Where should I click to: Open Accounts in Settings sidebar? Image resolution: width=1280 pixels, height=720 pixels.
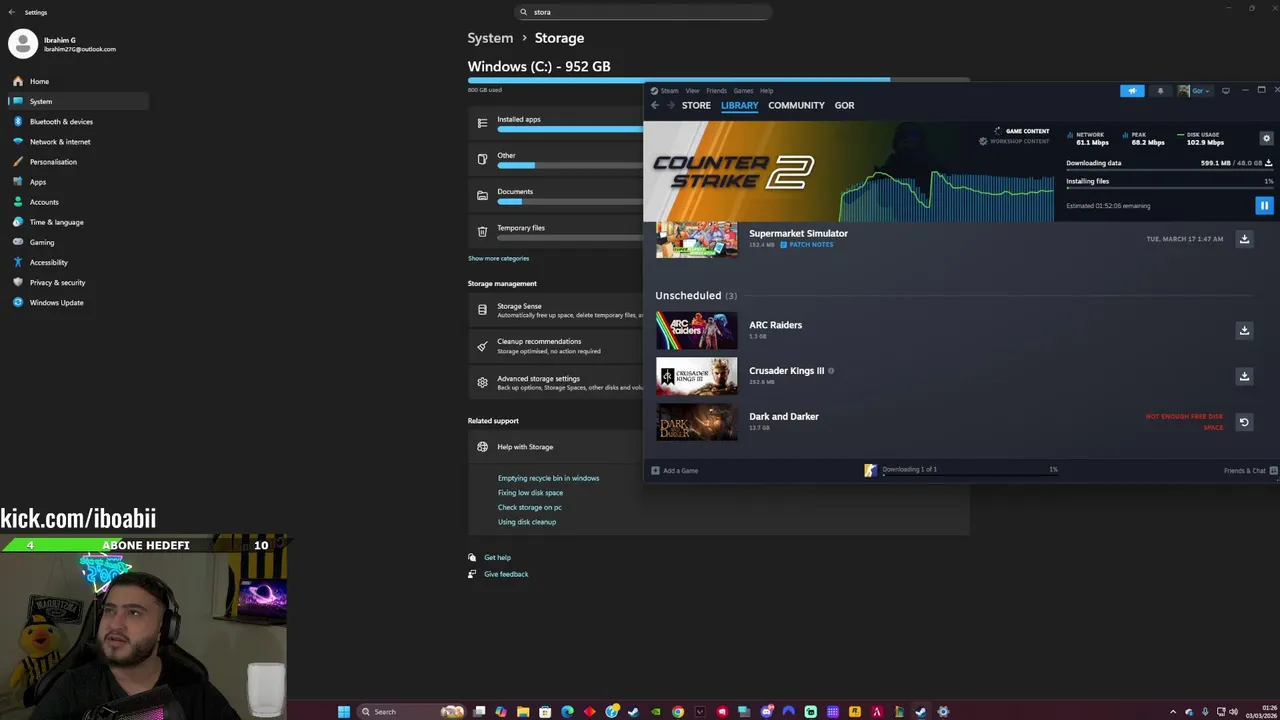tap(78, 202)
